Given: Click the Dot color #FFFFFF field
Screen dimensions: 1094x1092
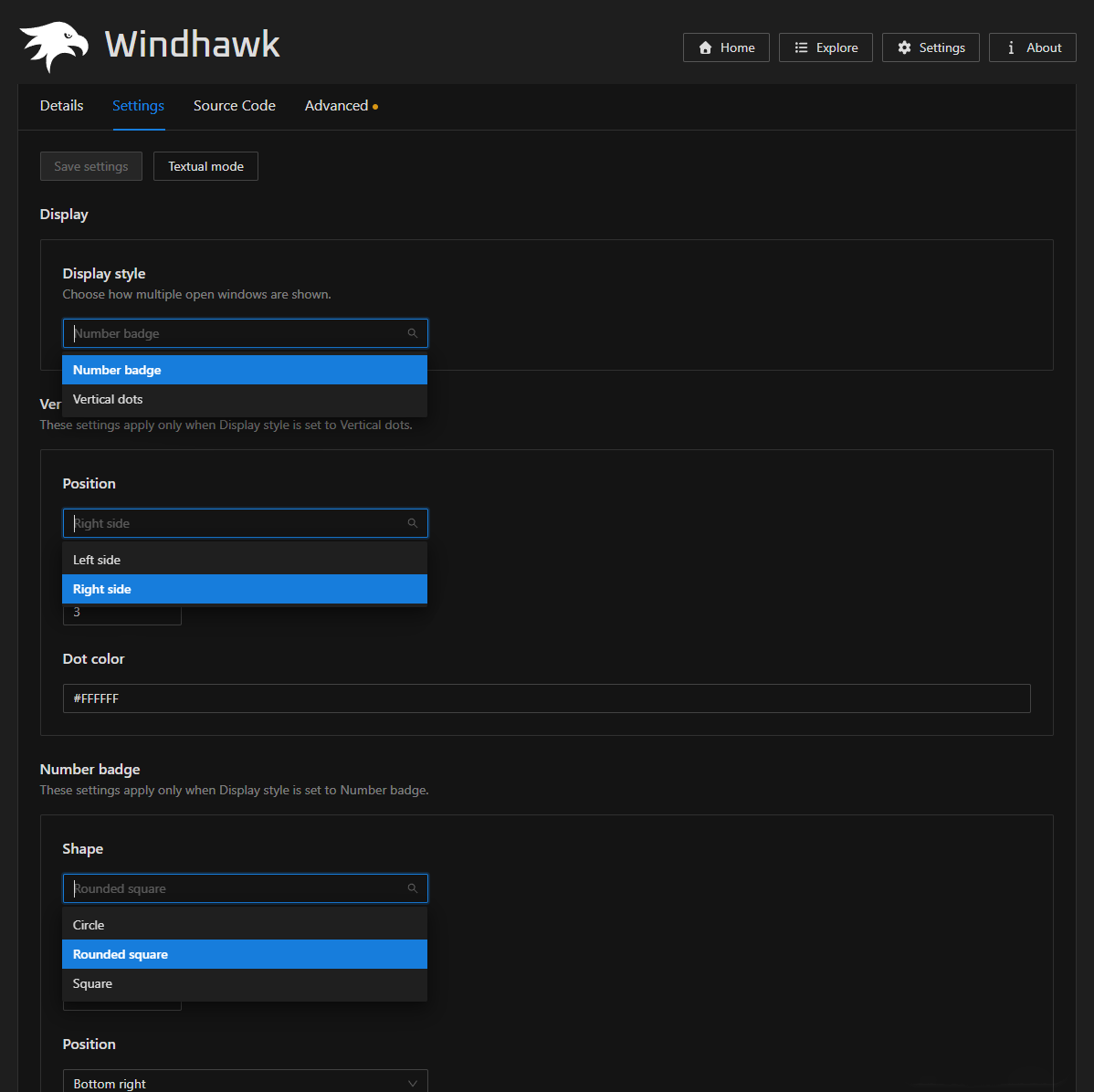Looking at the screenshot, I should point(546,698).
